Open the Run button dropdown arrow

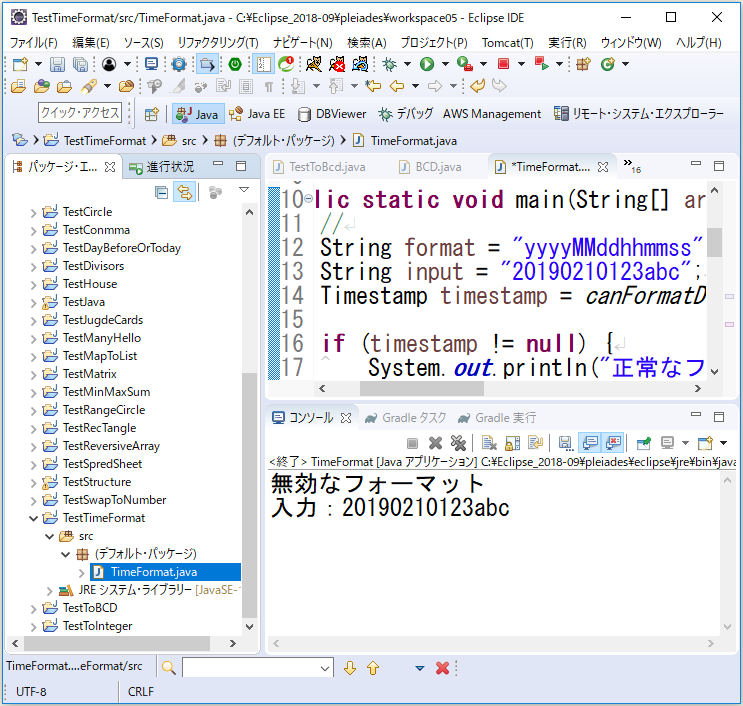(x=445, y=64)
